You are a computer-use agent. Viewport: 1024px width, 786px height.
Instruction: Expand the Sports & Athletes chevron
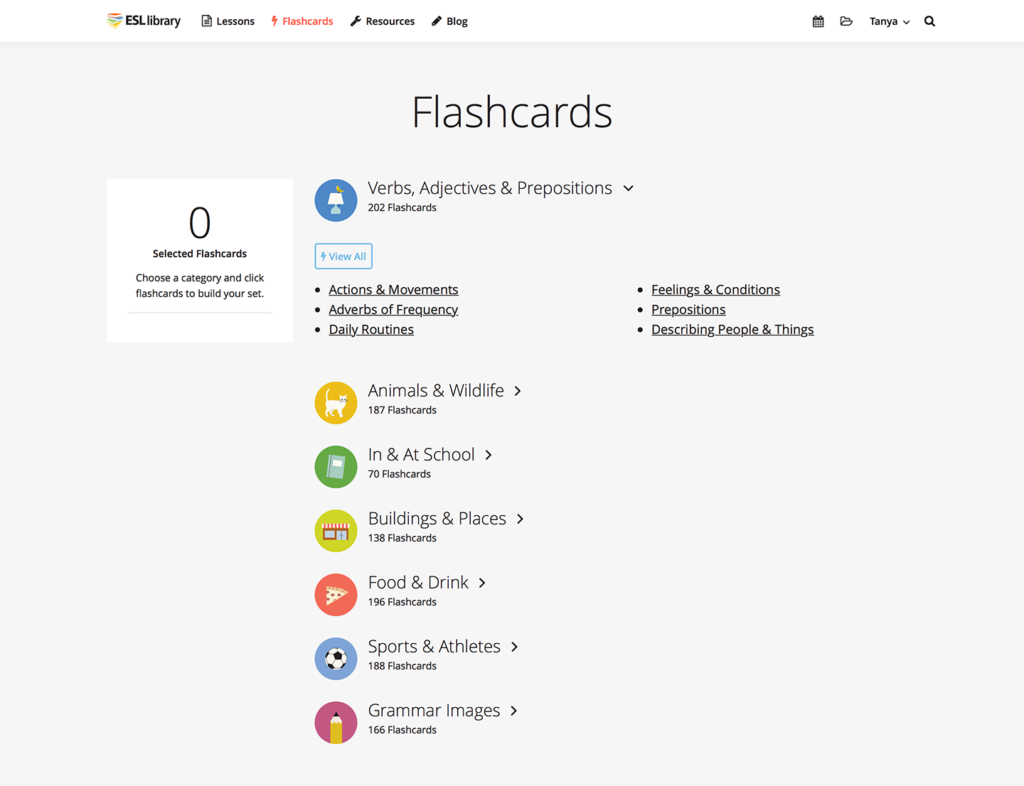tap(515, 647)
